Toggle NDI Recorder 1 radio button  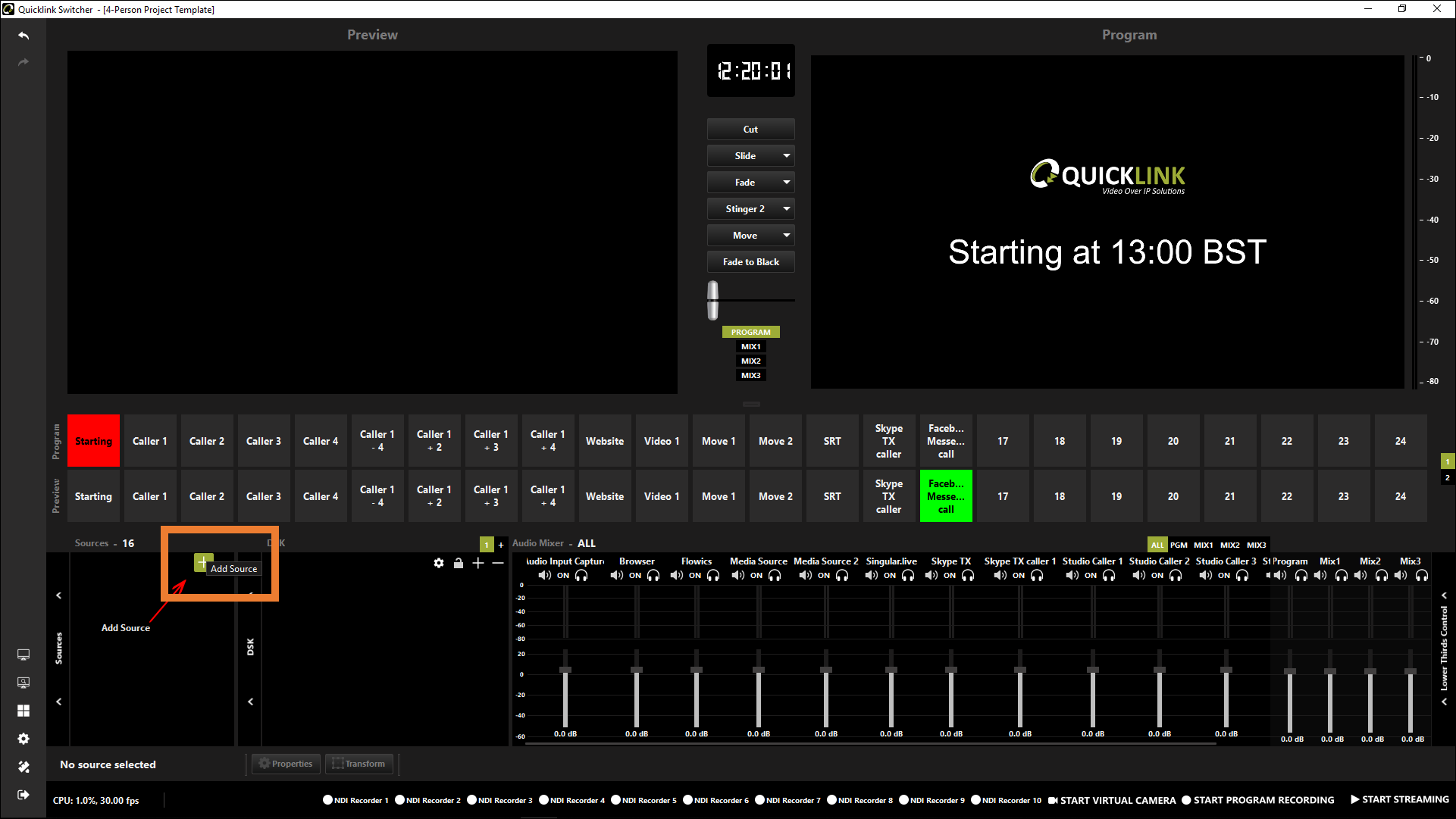(x=327, y=800)
